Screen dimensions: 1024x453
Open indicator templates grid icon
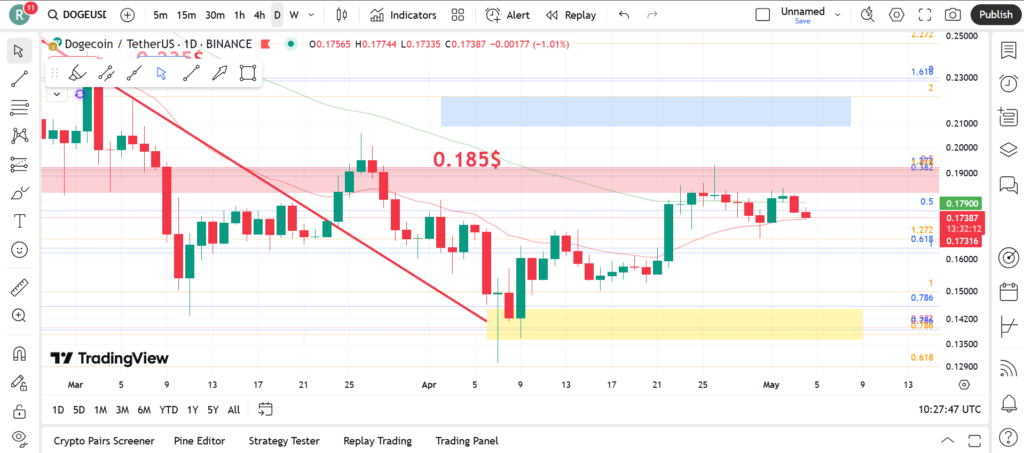point(458,14)
